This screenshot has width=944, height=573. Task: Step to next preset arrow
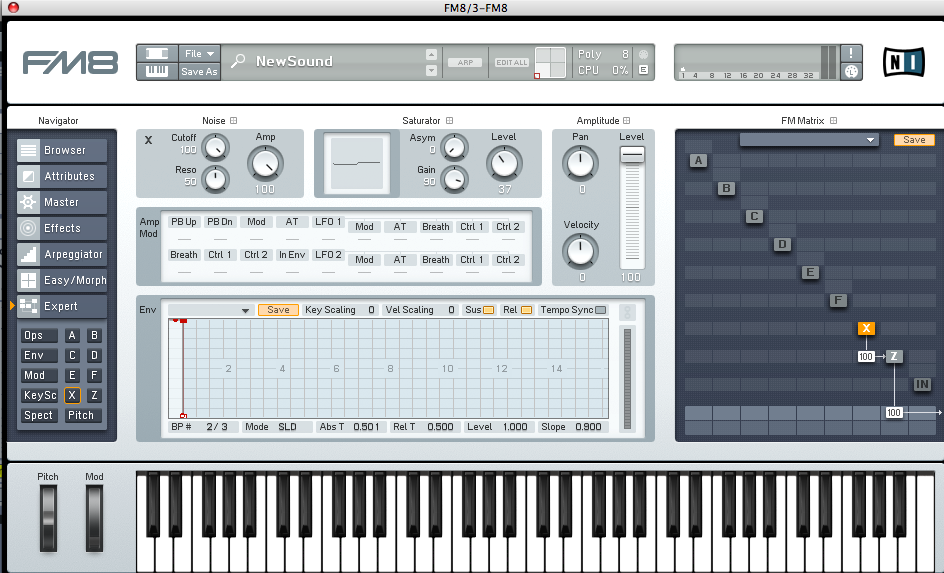(431, 70)
